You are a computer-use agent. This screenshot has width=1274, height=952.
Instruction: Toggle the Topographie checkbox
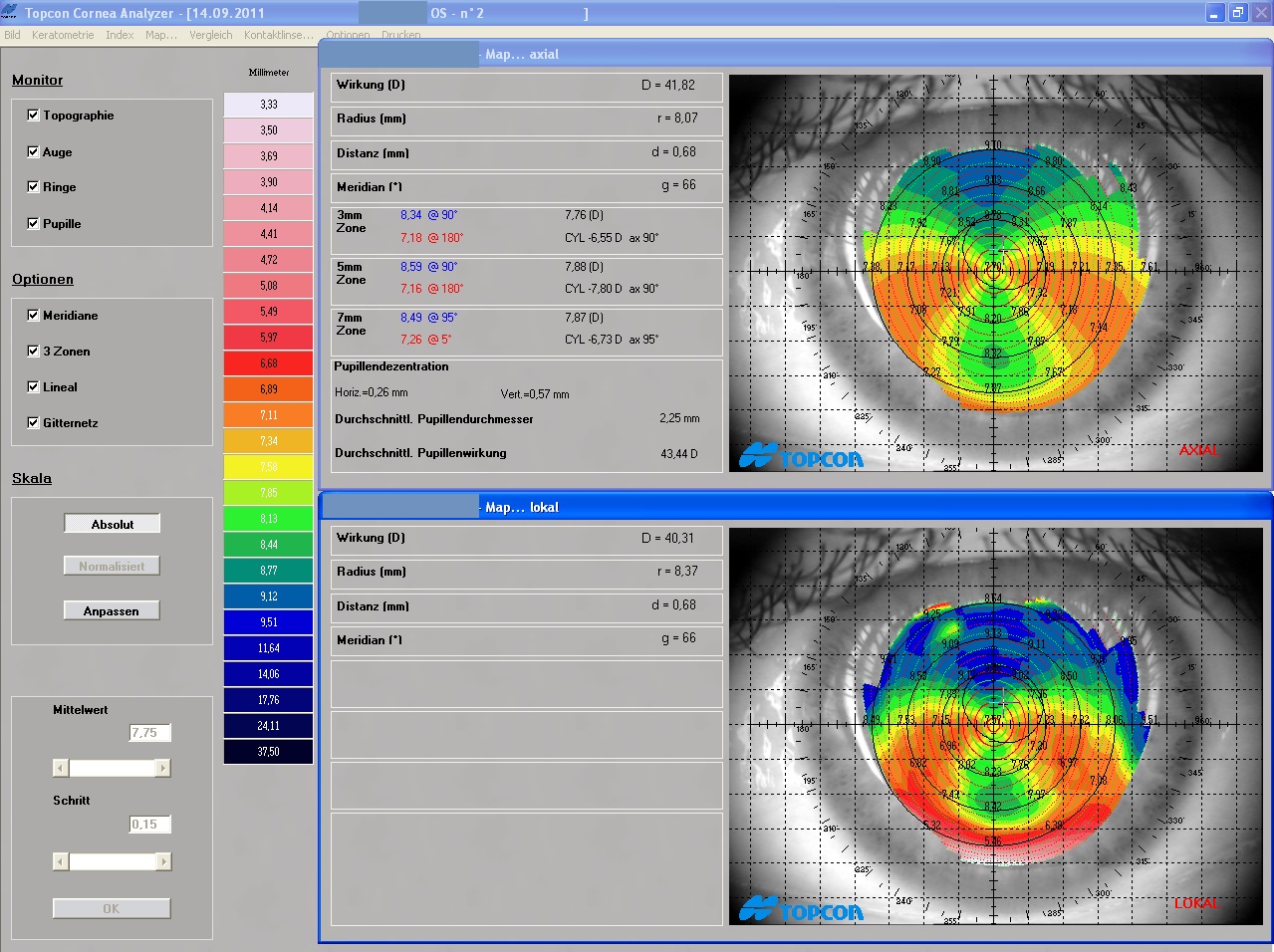(x=33, y=115)
